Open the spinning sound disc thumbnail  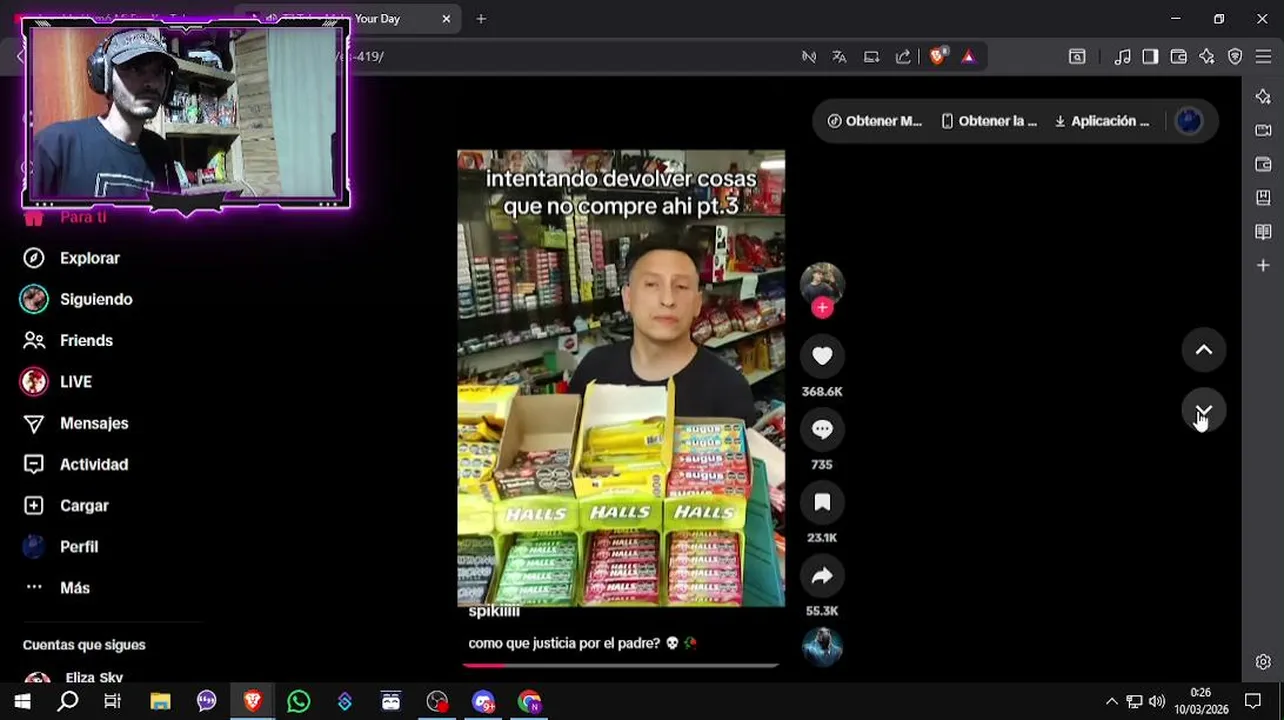(822, 647)
